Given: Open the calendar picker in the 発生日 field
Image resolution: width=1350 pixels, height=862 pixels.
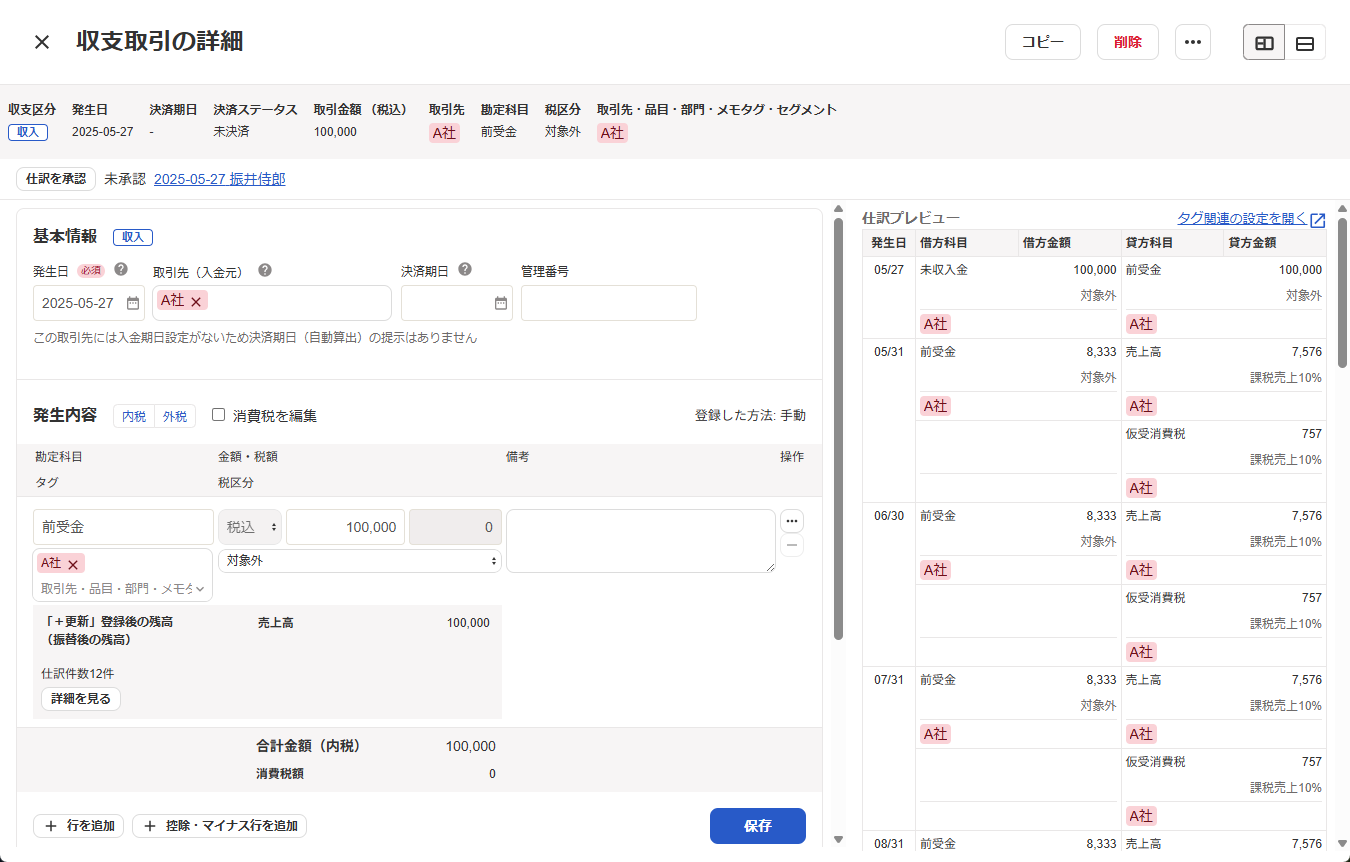Looking at the screenshot, I should (x=132, y=303).
